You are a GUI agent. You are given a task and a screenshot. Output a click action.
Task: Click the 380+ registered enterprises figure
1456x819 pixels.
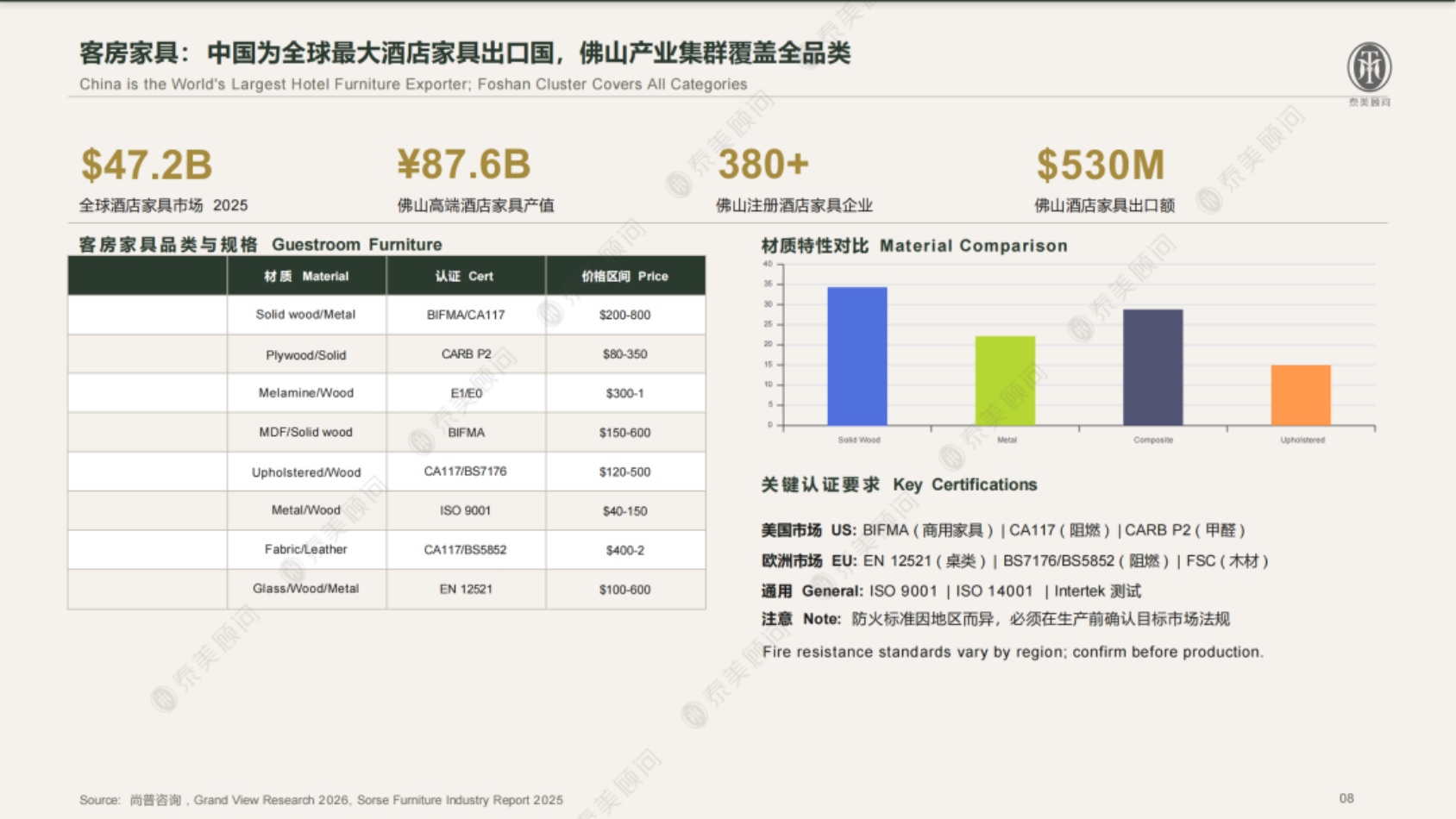(x=763, y=164)
